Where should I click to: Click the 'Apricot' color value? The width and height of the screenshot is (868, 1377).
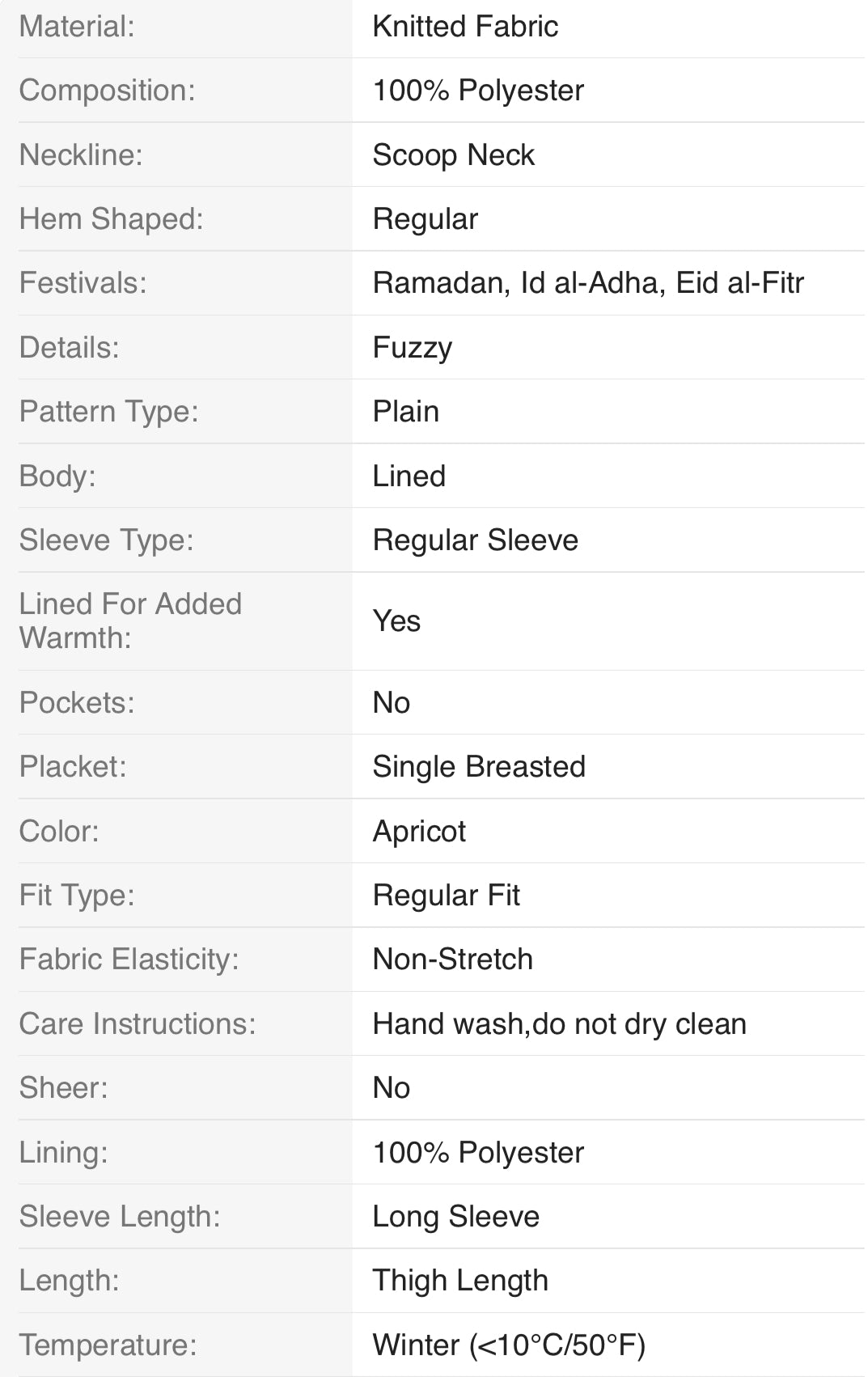click(x=419, y=831)
